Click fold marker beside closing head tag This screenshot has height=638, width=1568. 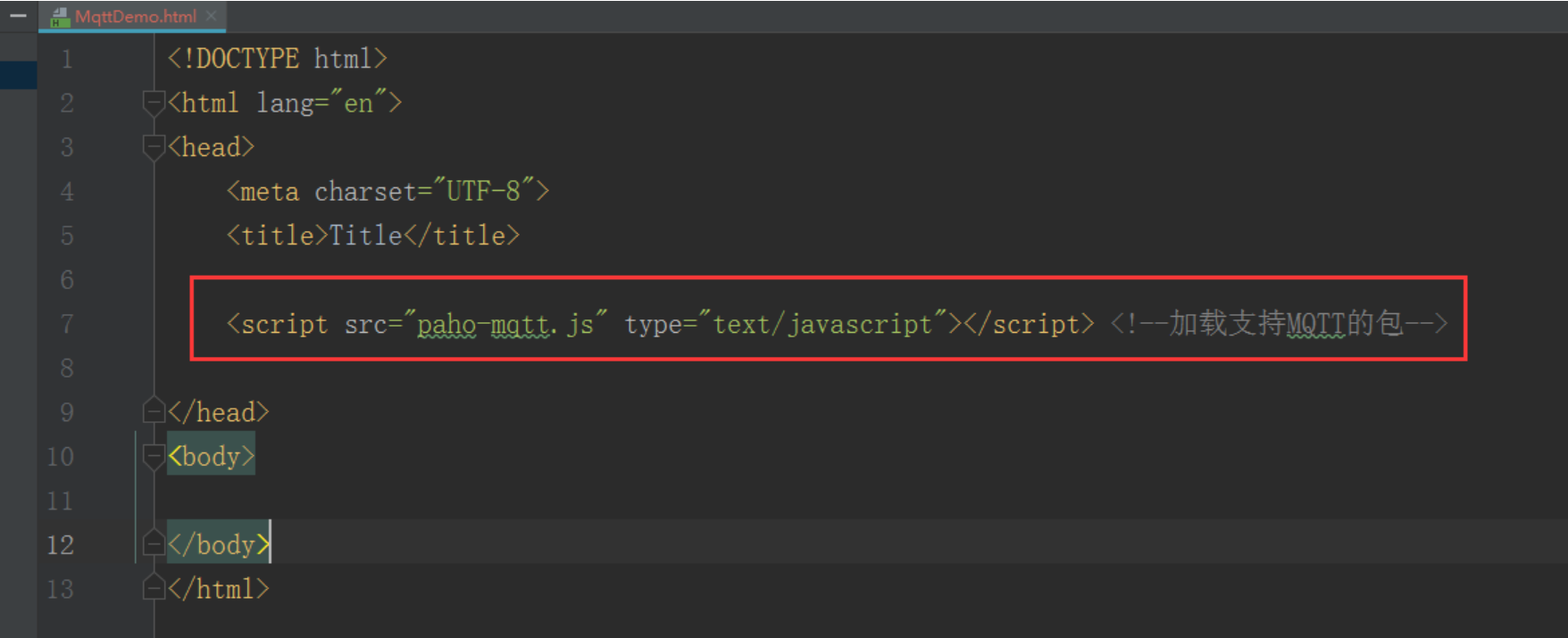click(x=154, y=411)
